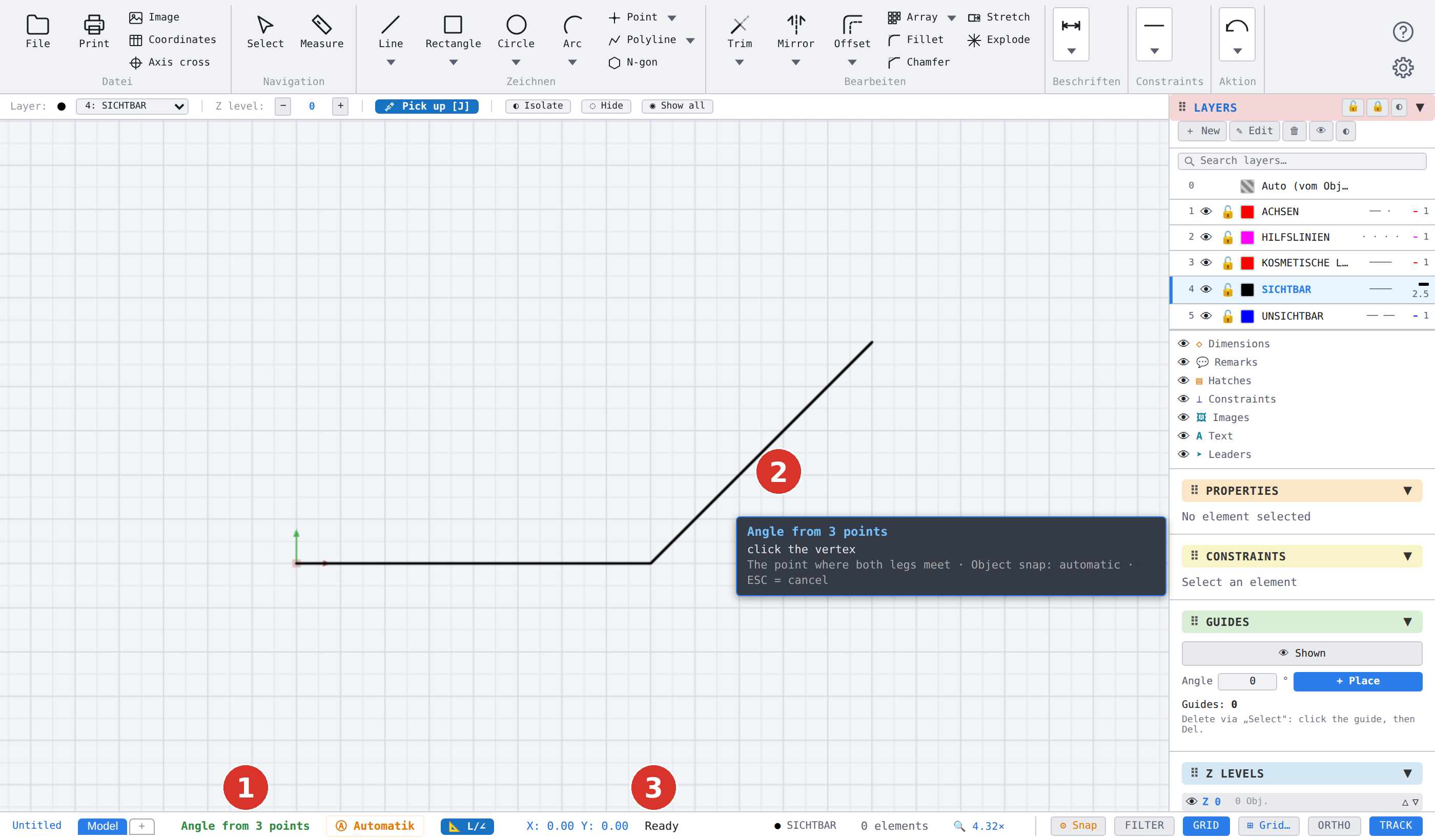Click the guide Angle input field
The image size is (1435, 840).
pyautogui.click(x=1247, y=681)
